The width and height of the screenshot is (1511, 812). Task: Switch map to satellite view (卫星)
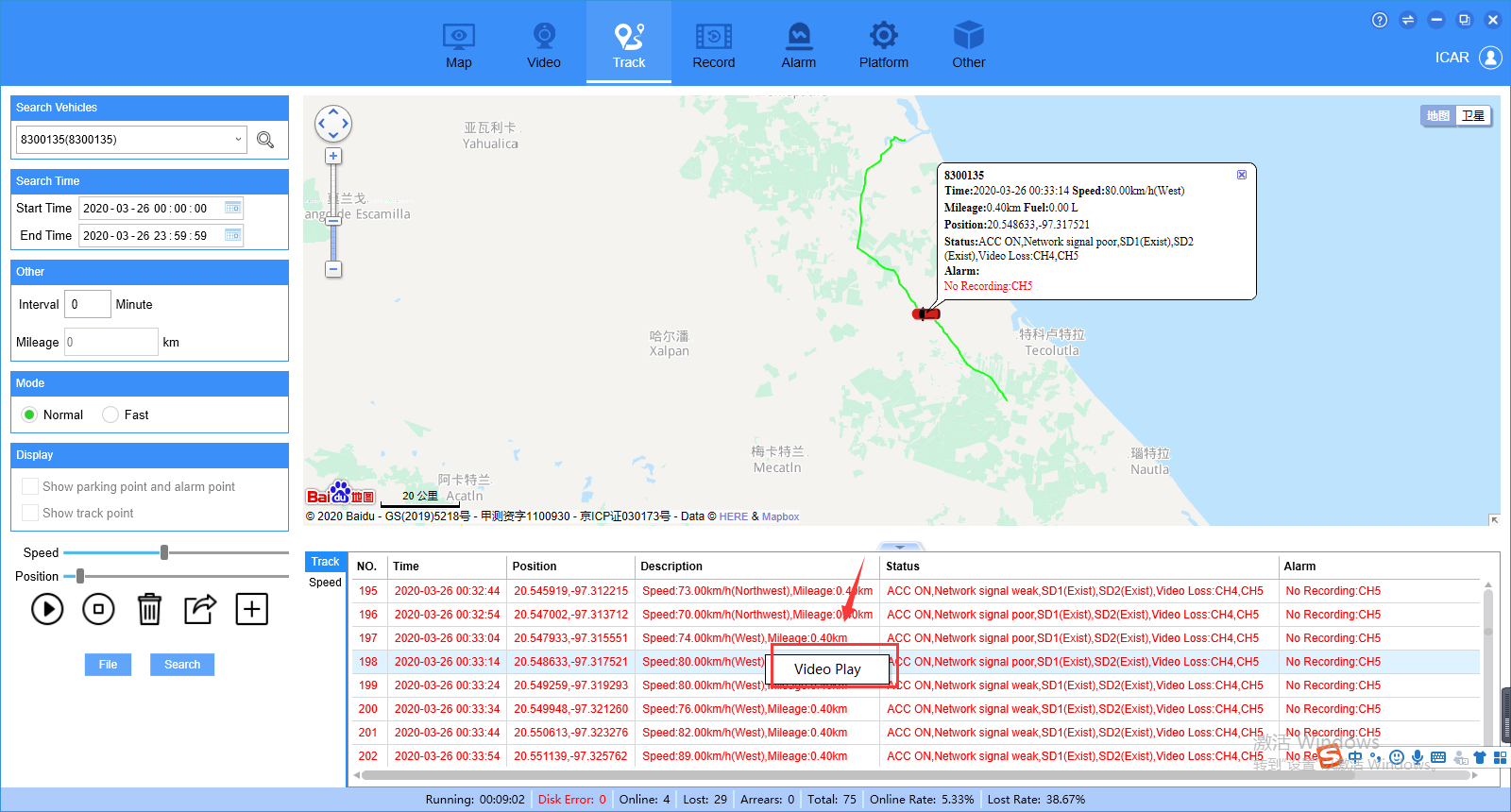pyautogui.click(x=1473, y=116)
